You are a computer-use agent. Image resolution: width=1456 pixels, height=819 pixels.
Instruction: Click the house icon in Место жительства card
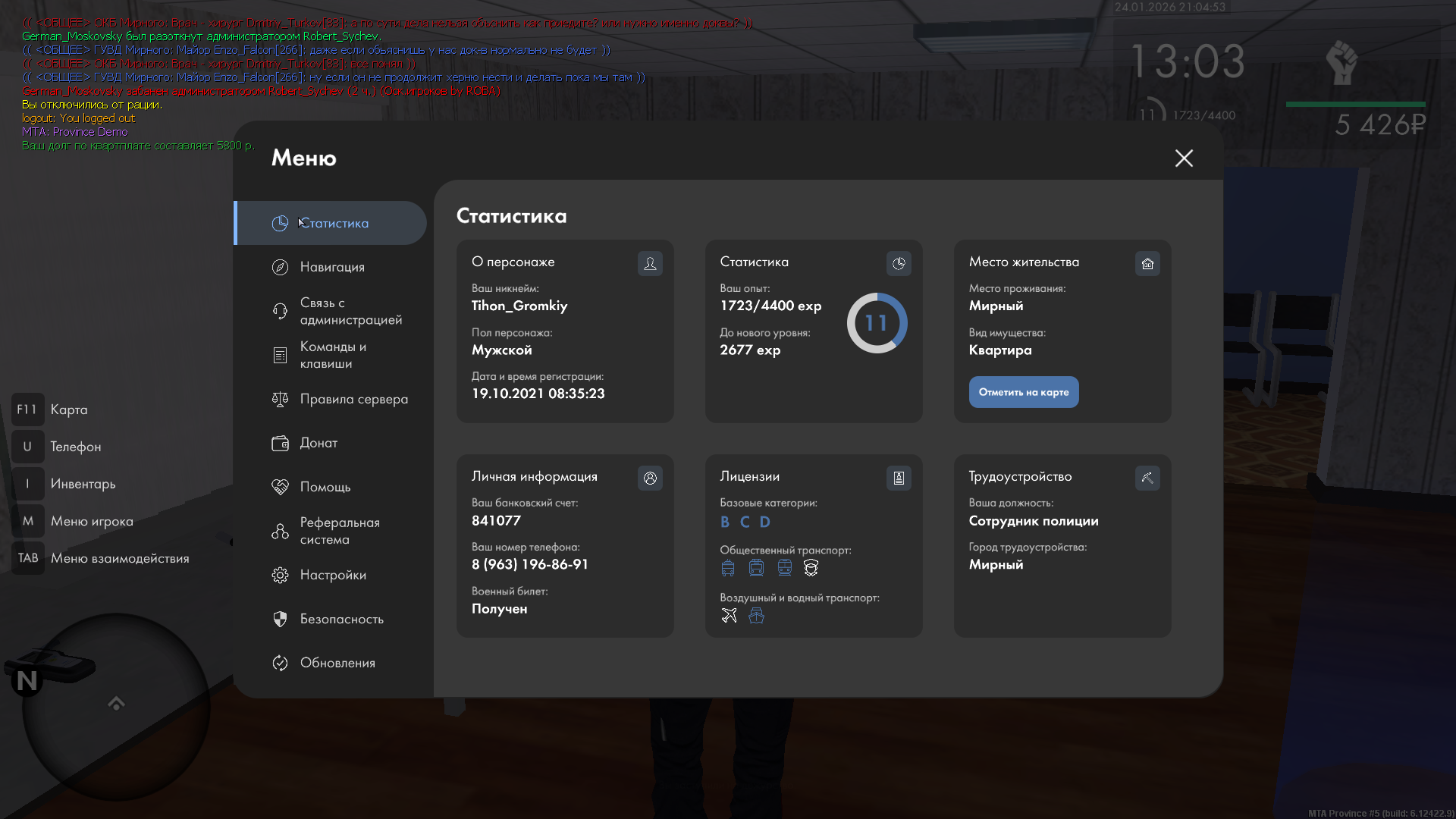coord(1147,263)
